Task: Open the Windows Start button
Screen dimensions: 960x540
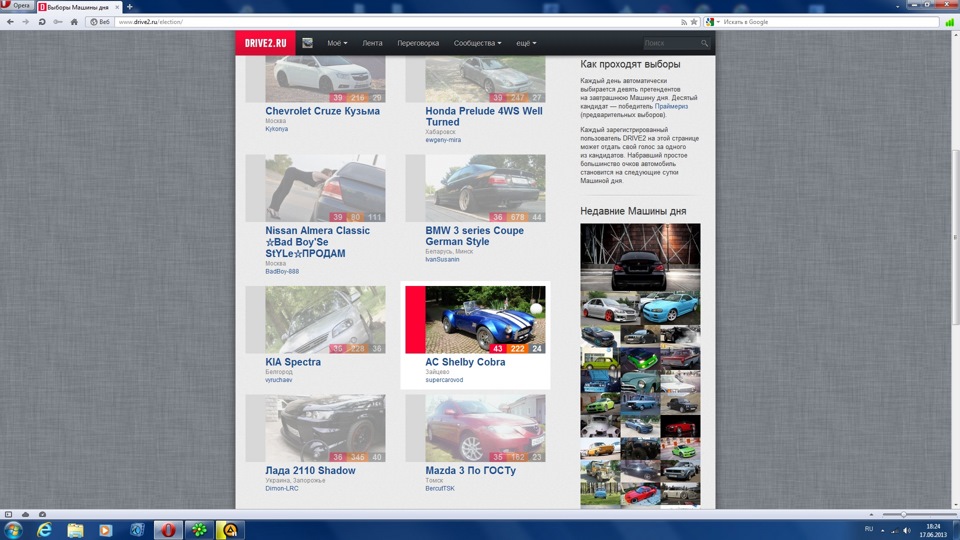Action: (x=13, y=530)
